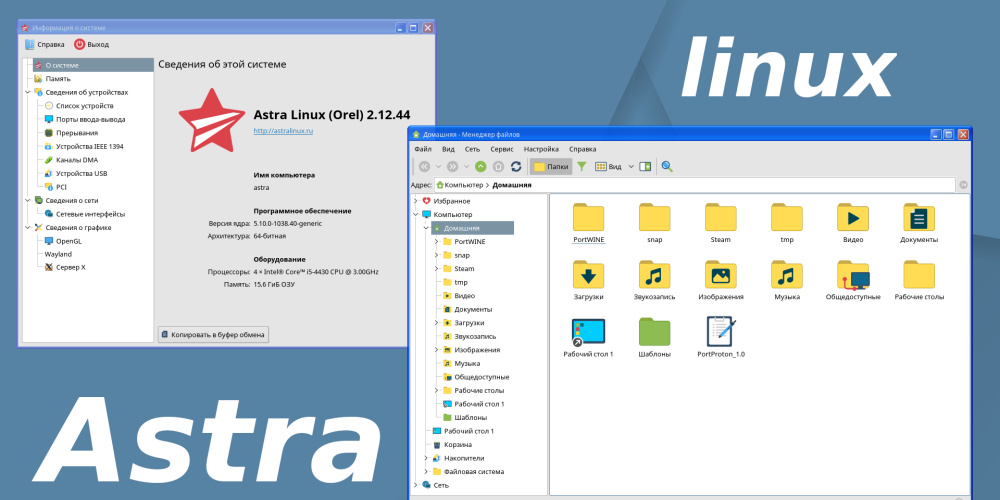Select the Звукозапись folder in icon view
1000x500 pixels.
[654, 280]
